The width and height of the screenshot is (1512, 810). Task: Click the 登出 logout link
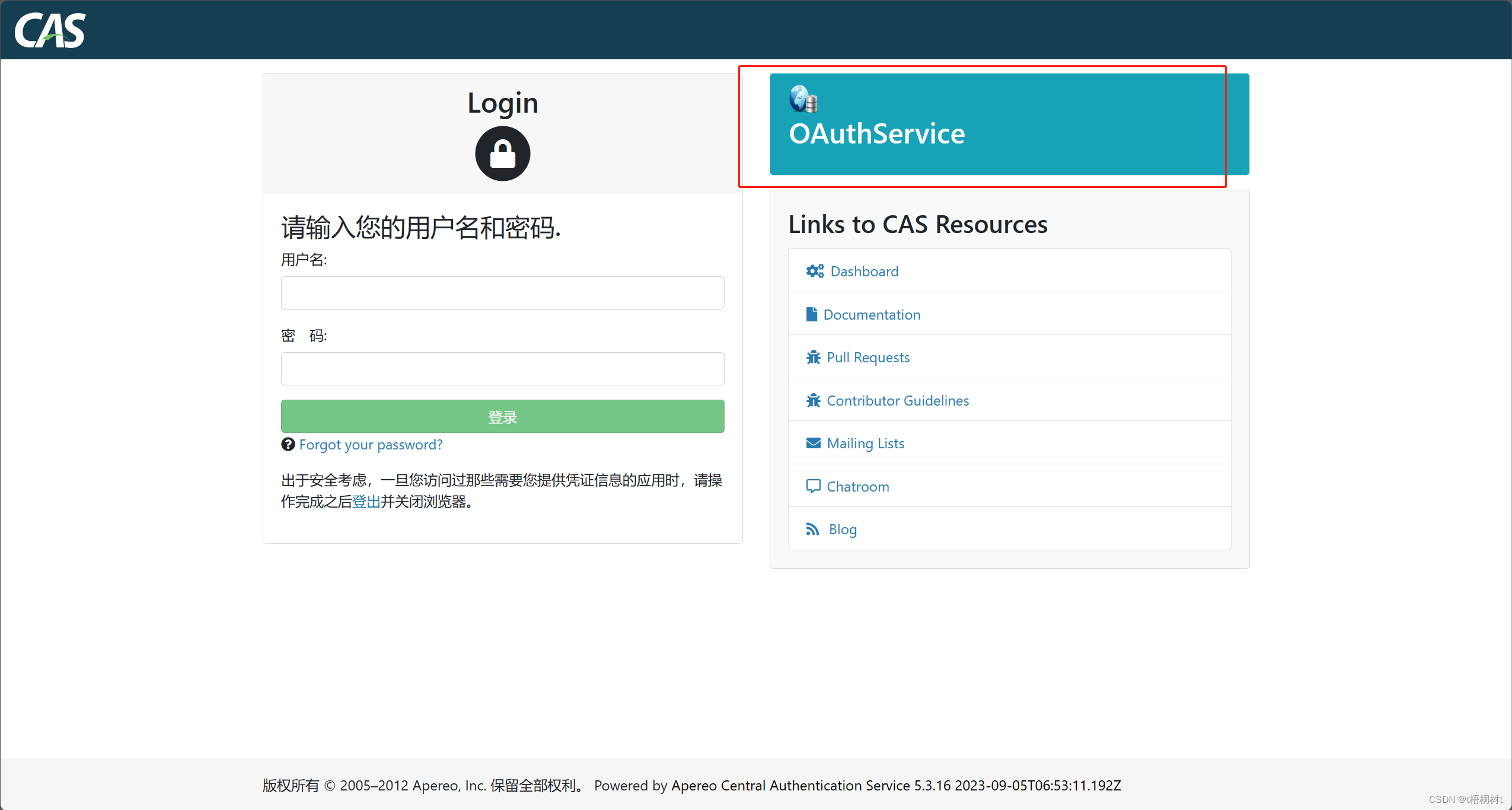(366, 502)
